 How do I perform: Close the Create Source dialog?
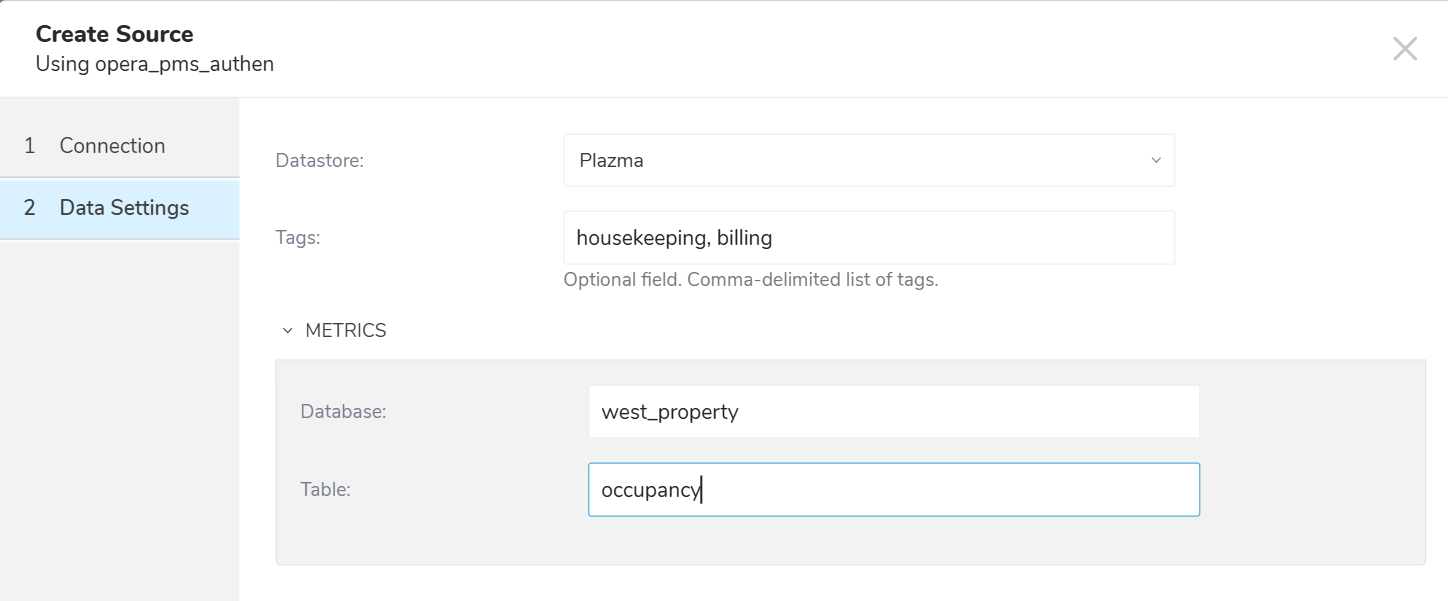pyautogui.click(x=1405, y=49)
